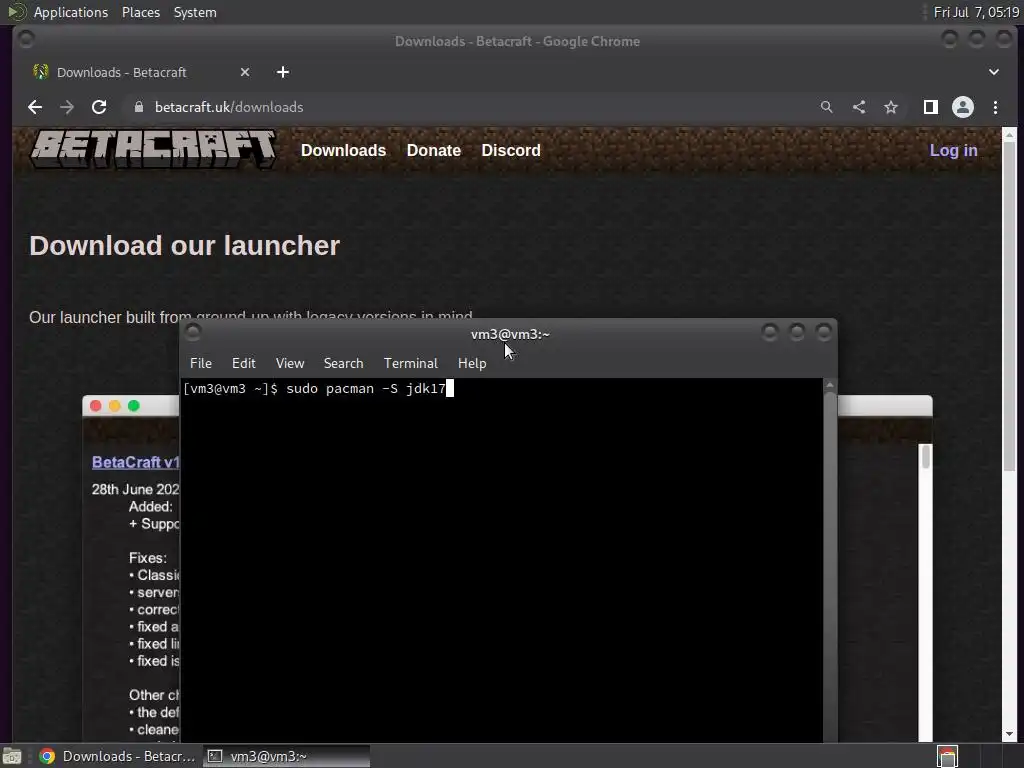
Task: Open Chrome's side panel icon
Action: [931, 107]
